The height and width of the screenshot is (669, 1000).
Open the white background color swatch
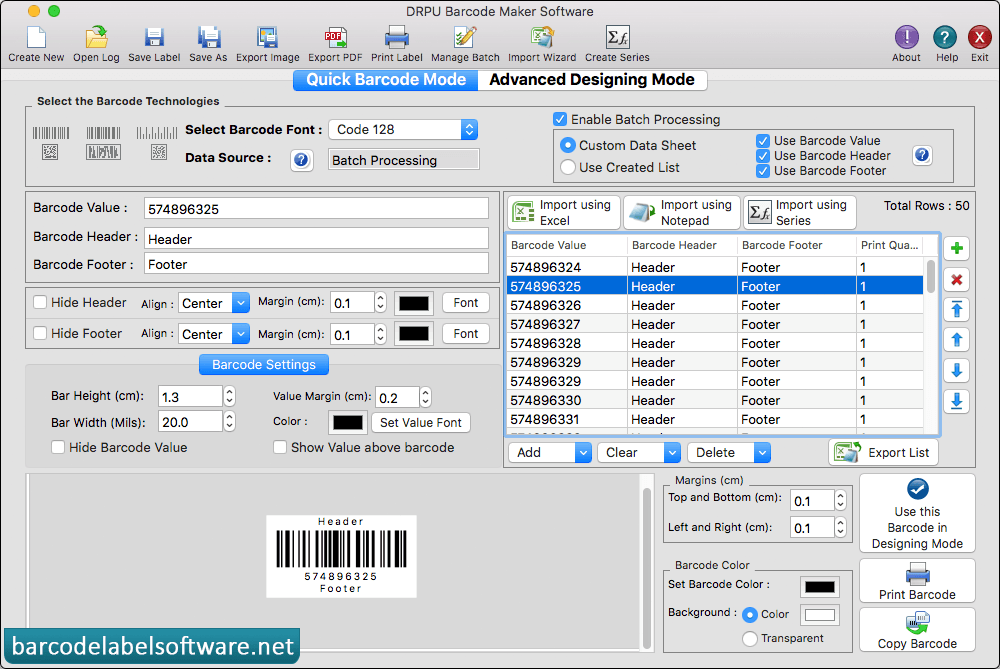tap(820, 615)
